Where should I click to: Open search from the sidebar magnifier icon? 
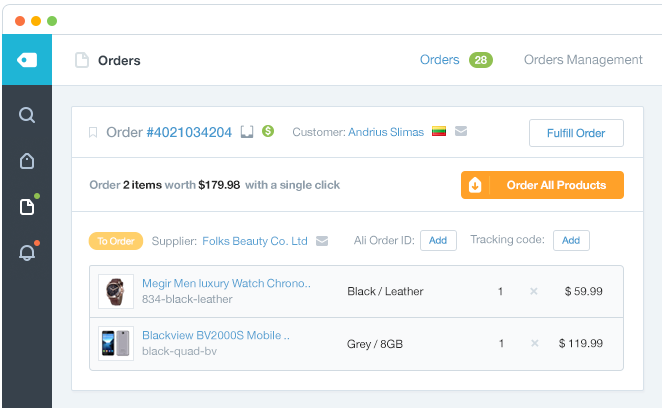tap(27, 115)
